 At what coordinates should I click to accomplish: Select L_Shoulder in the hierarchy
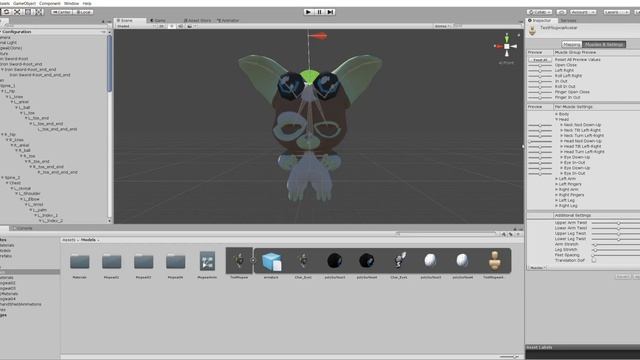point(30,193)
